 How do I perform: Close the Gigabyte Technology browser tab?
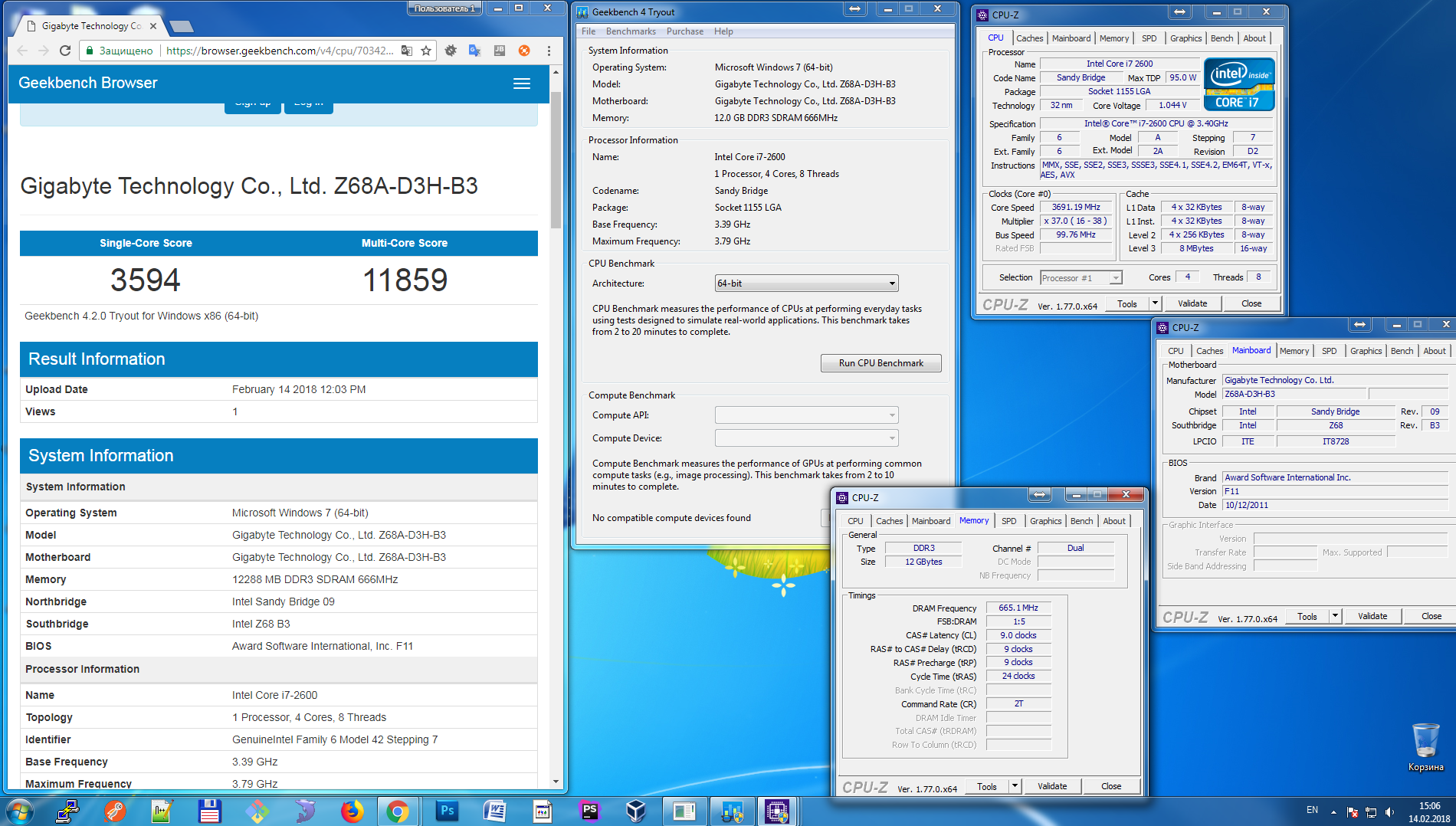click(153, 26)
